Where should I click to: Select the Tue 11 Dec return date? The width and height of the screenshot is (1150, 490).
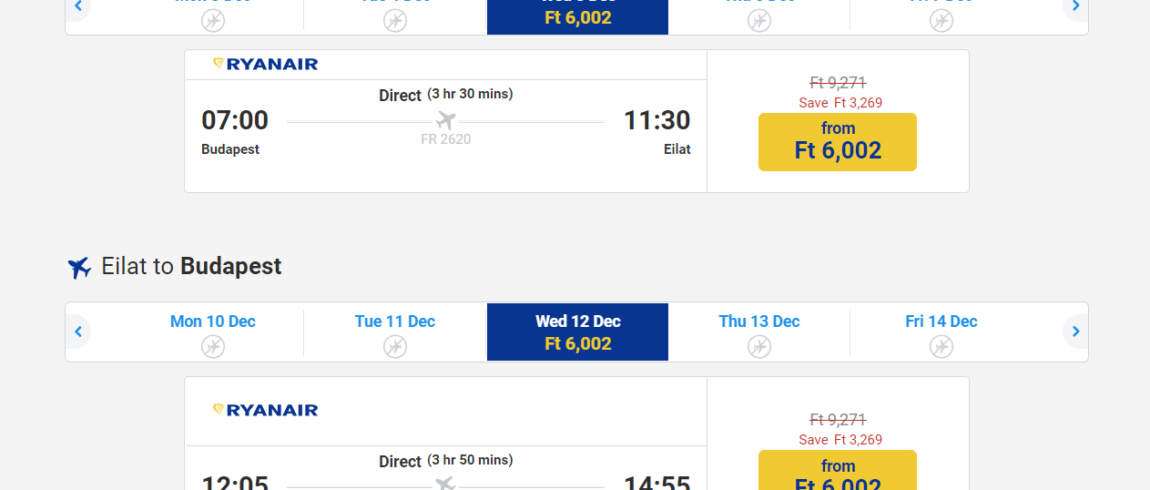click(395, 332)
